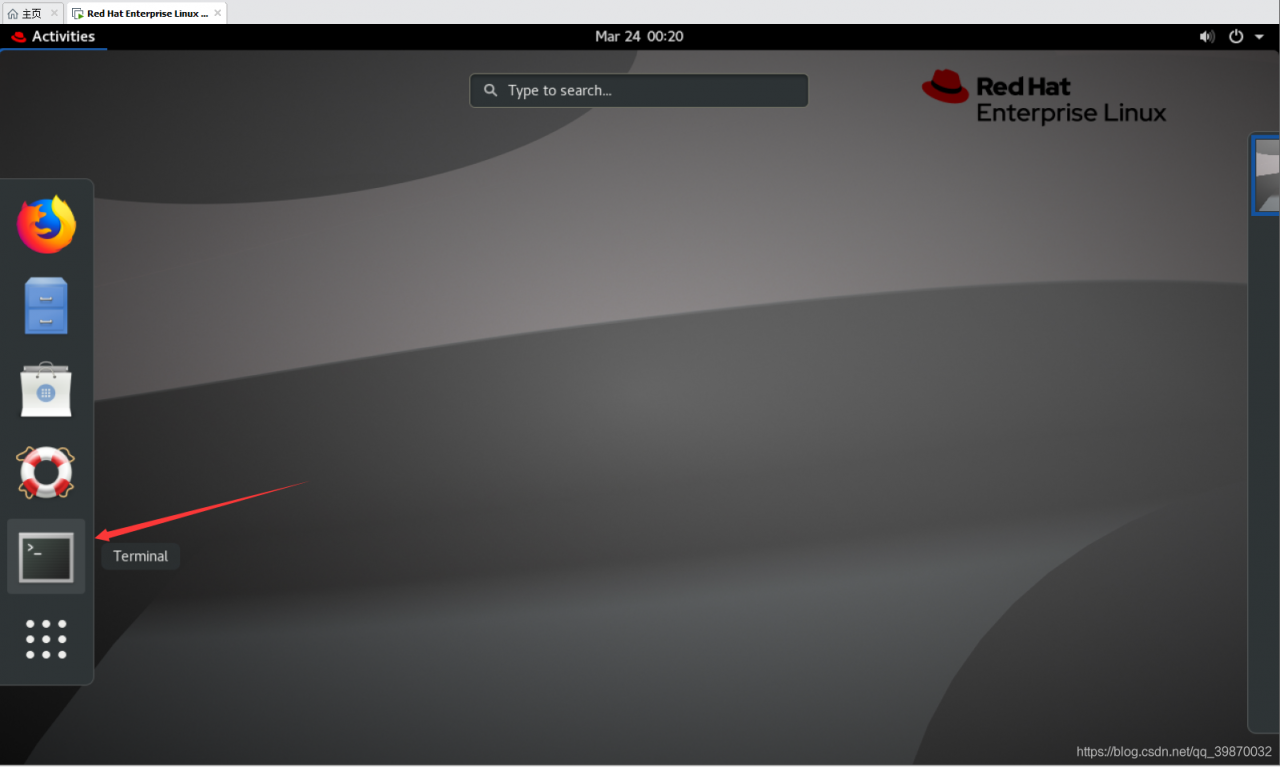Show Applications grid of dots
Viewport: 1280px width, 767px height.
(46, 639)
